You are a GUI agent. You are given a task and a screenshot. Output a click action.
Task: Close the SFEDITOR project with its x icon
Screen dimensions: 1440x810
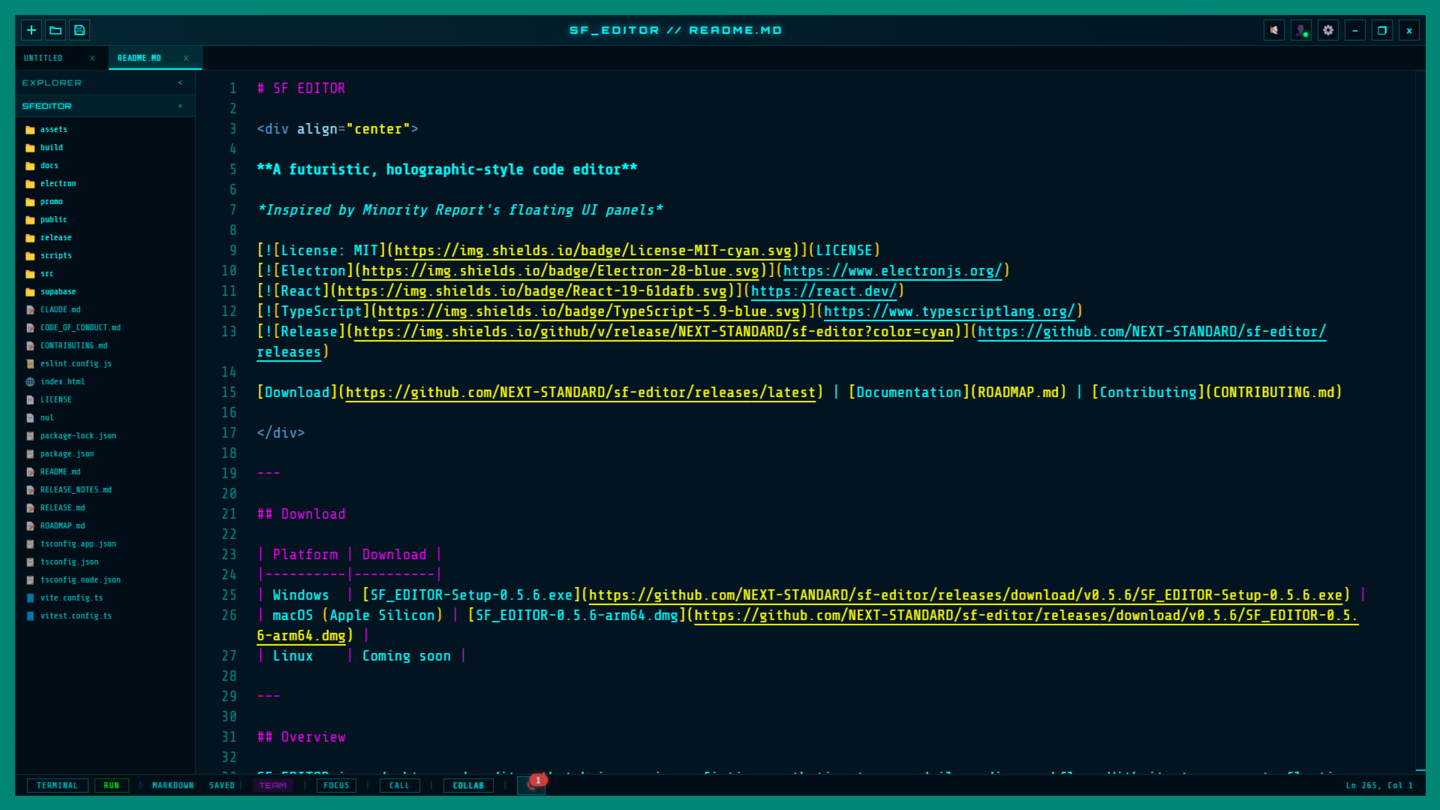pos(180,106)
